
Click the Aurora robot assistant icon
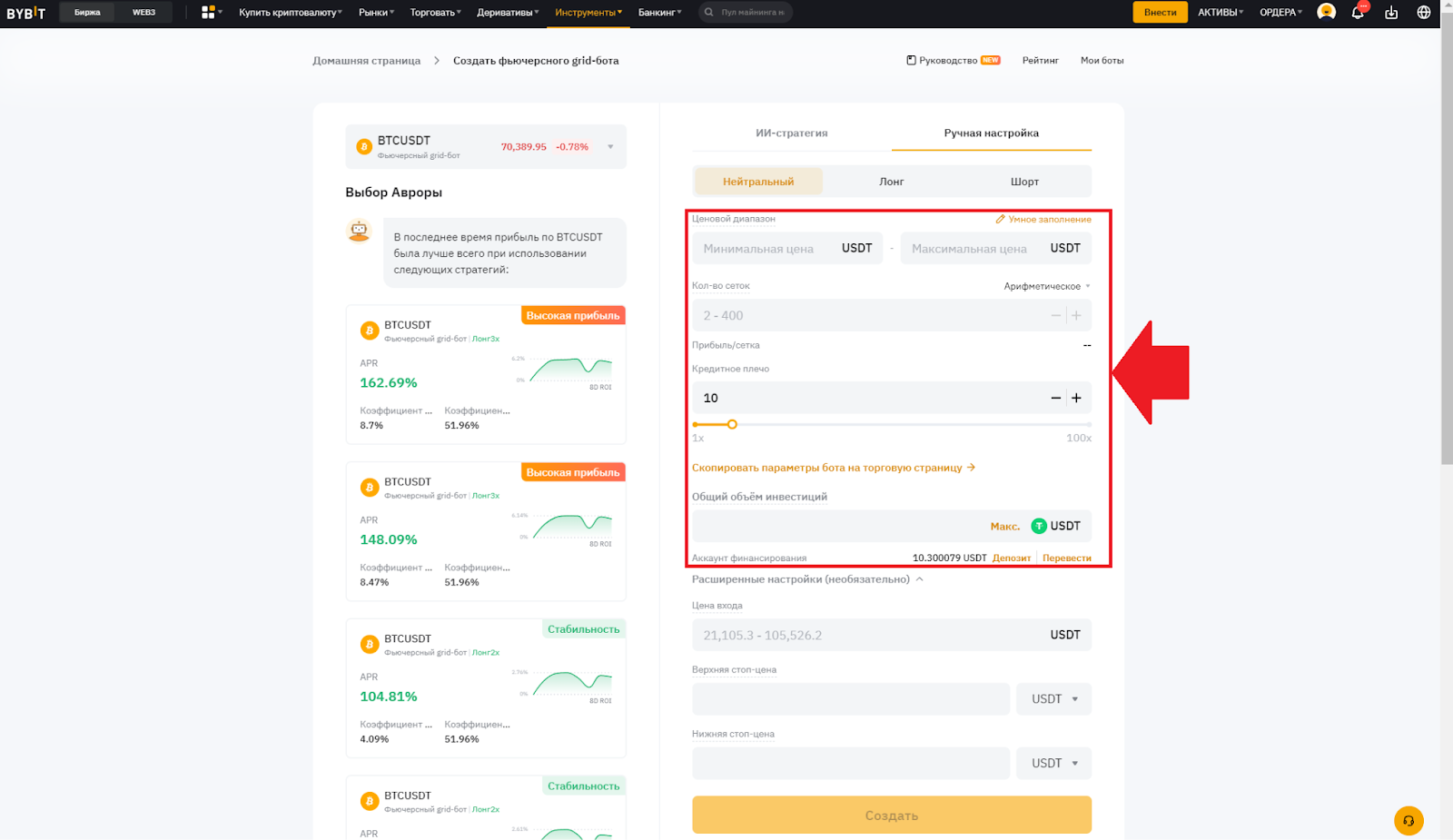tap(359, 230)
